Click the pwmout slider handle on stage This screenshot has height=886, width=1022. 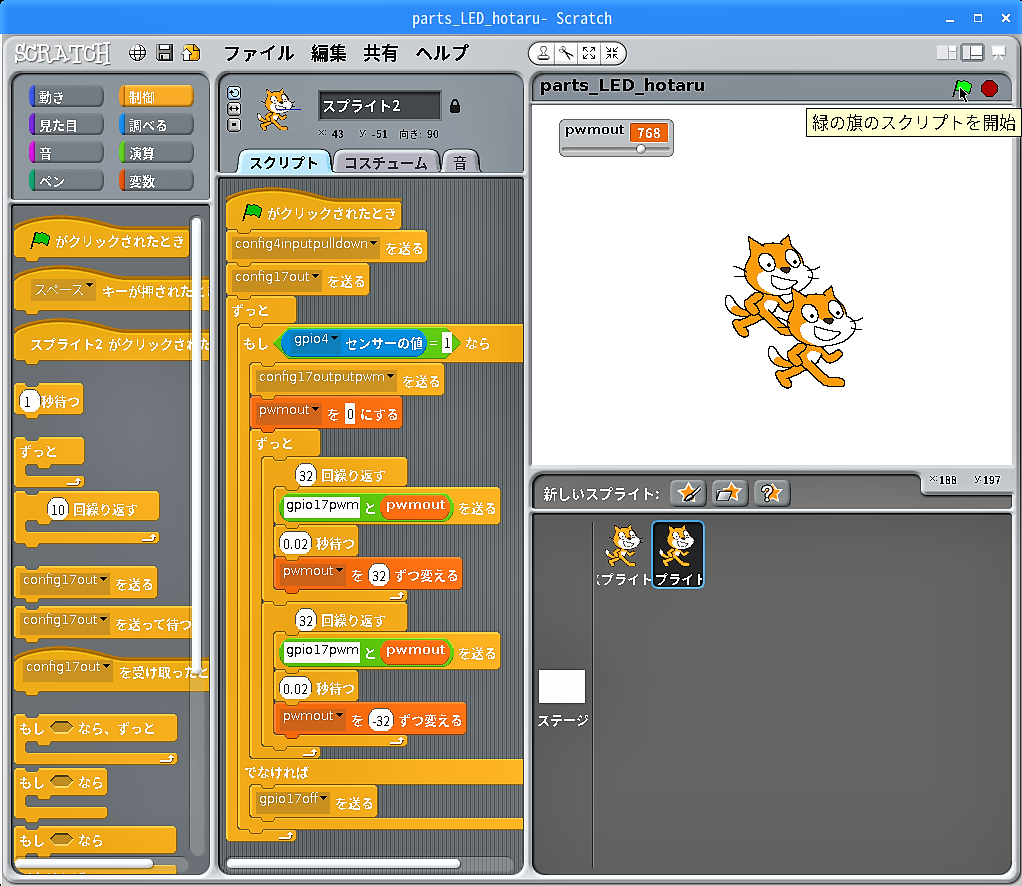click(x=641, y=149)
